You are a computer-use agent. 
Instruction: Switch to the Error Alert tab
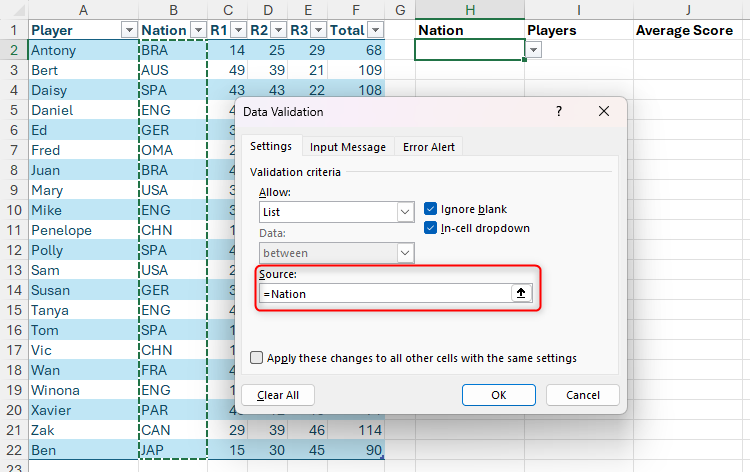tap(428, 147)
